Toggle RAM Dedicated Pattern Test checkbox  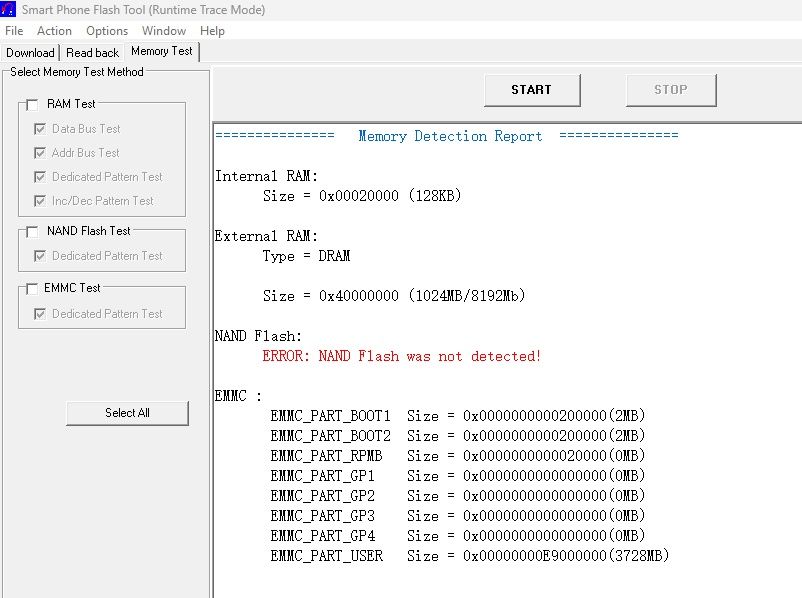point(40,177)
